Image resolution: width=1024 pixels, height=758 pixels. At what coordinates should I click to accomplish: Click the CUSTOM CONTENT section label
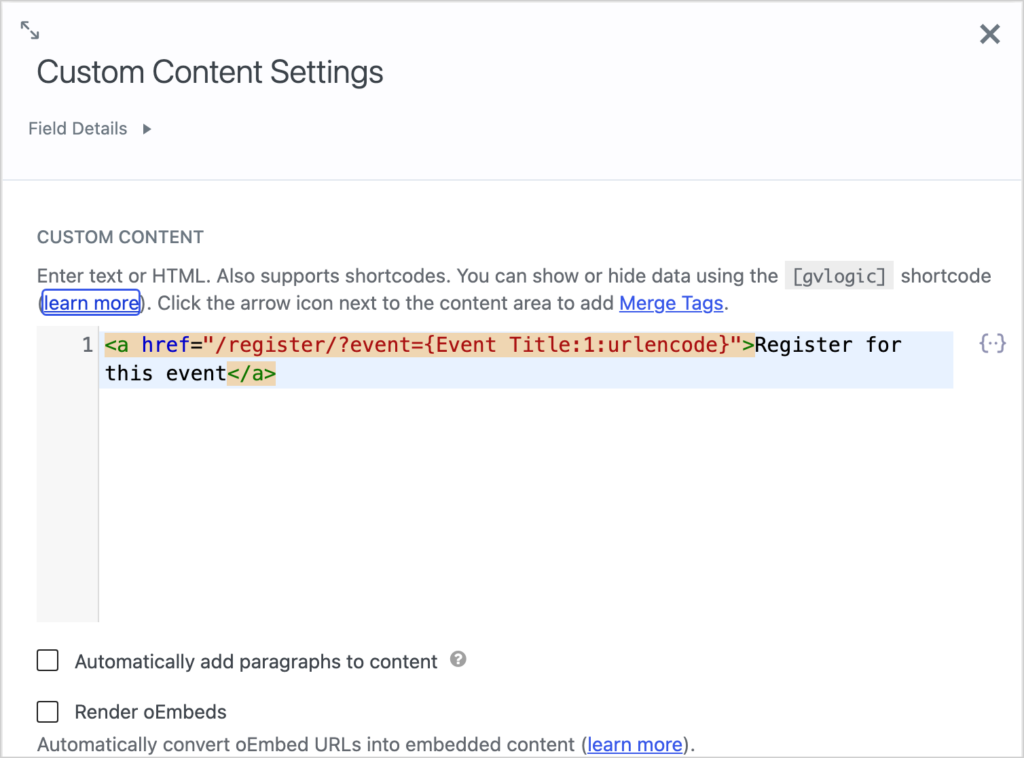pyautogui.click(x=120, y=237)
